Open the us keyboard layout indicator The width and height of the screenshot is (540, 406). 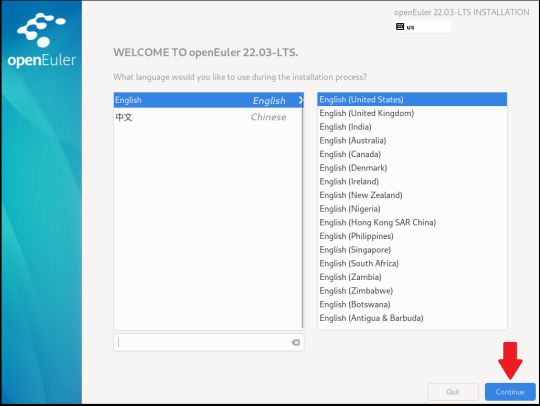[x=422, y=27]
